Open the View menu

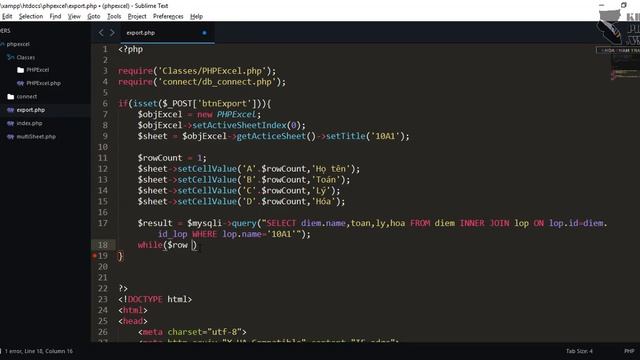74,16
